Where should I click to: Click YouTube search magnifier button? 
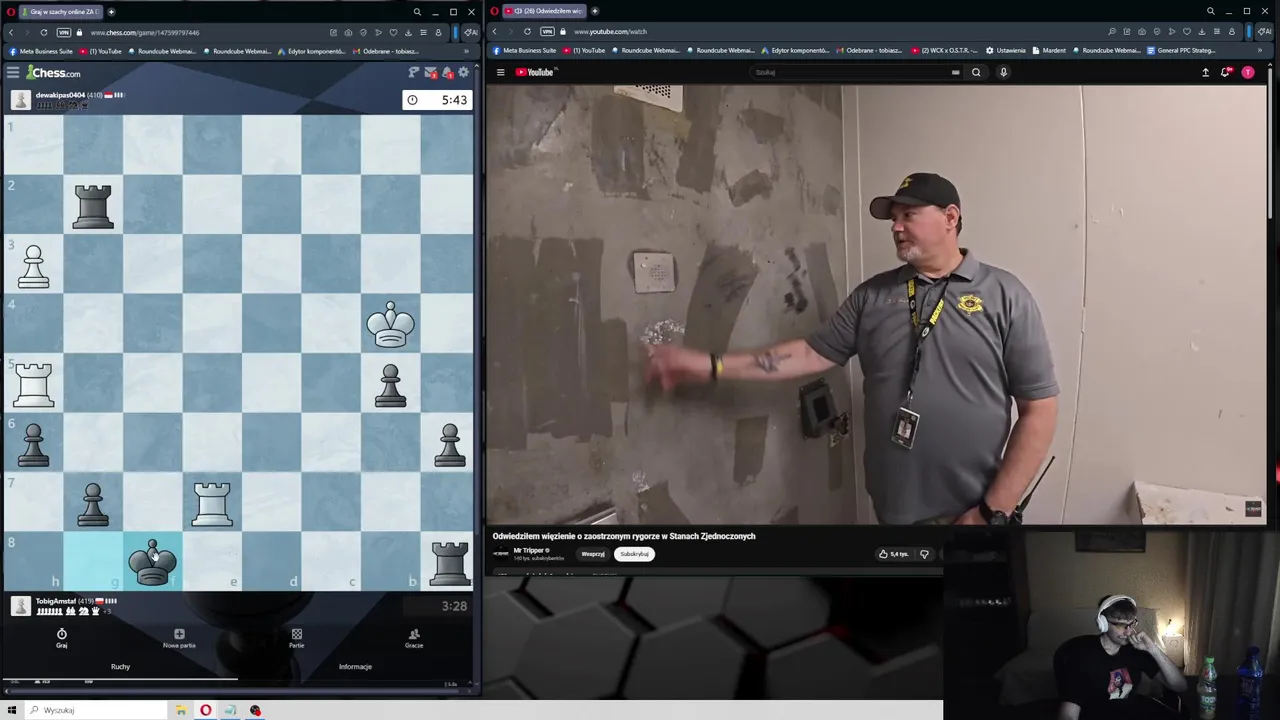pyautogui.click(x=976, y=72)
